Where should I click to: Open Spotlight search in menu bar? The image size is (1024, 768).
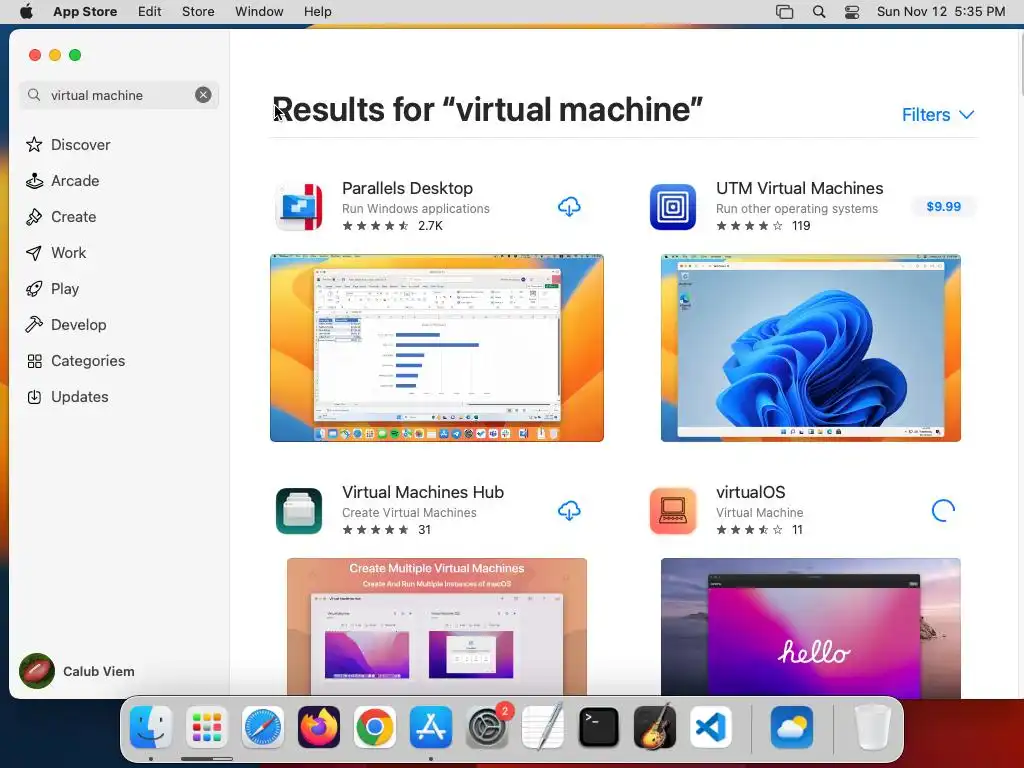point(819,12)
